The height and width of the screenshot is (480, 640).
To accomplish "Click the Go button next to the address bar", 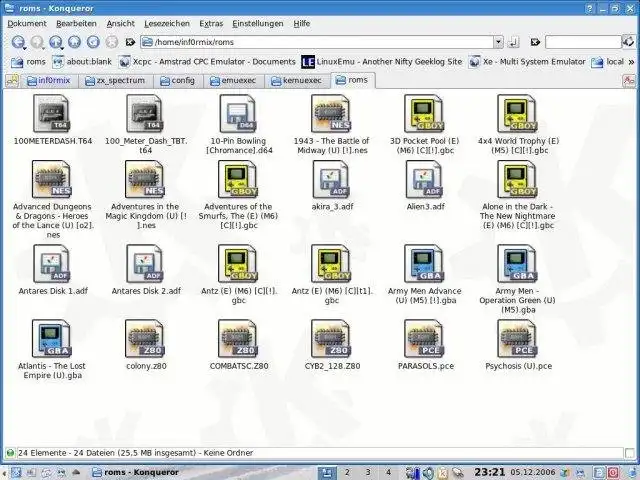I will (x=513, y=42).
